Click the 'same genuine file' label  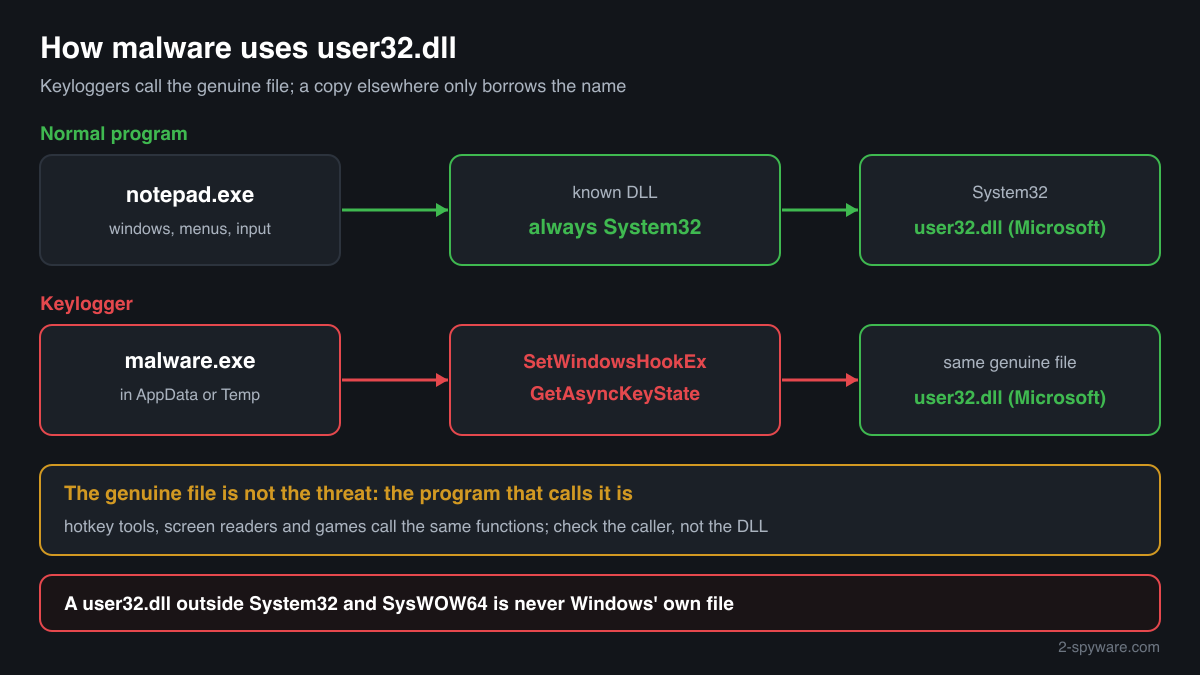1010,362
